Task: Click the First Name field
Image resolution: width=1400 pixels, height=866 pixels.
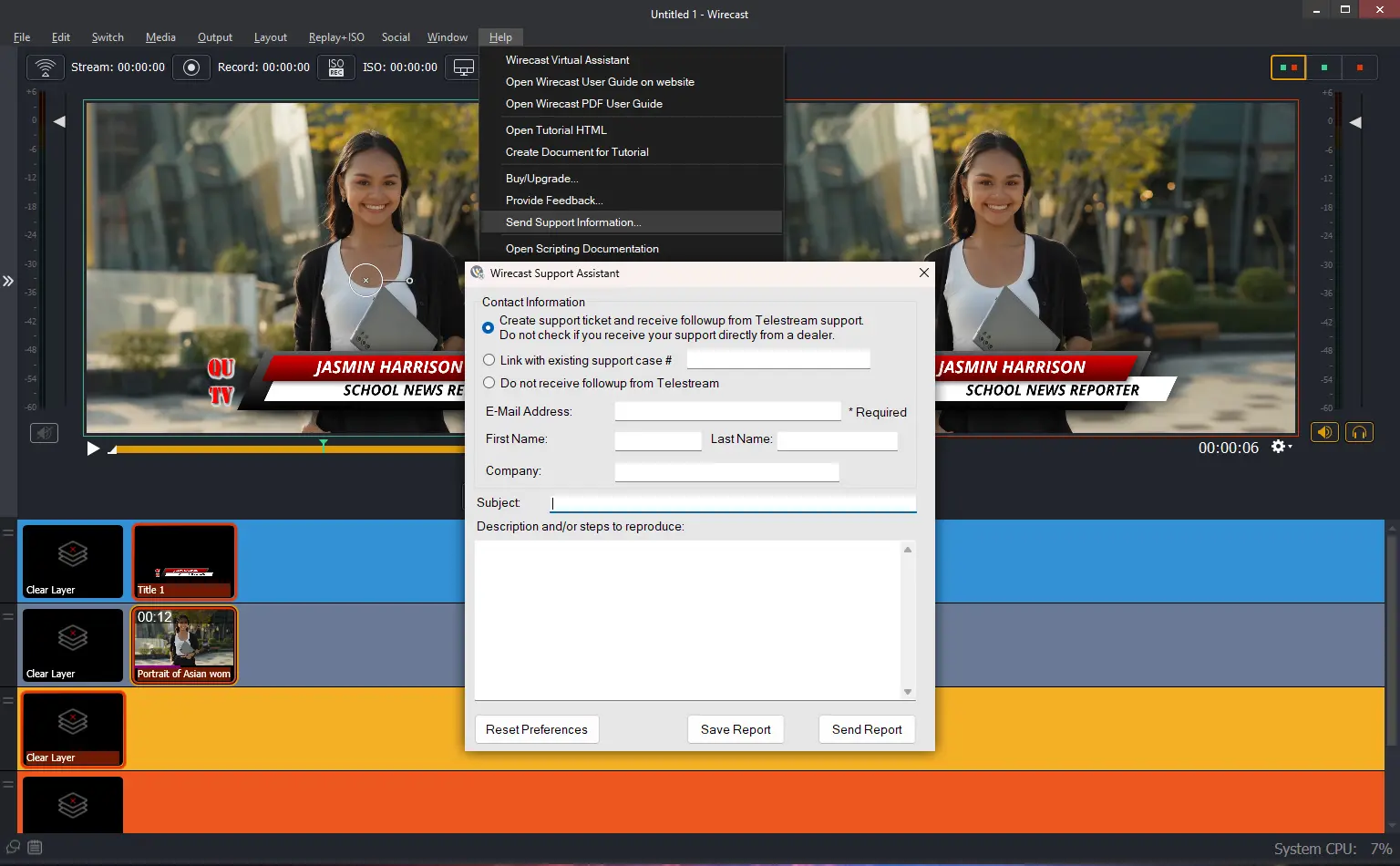Action: point(658,441)
